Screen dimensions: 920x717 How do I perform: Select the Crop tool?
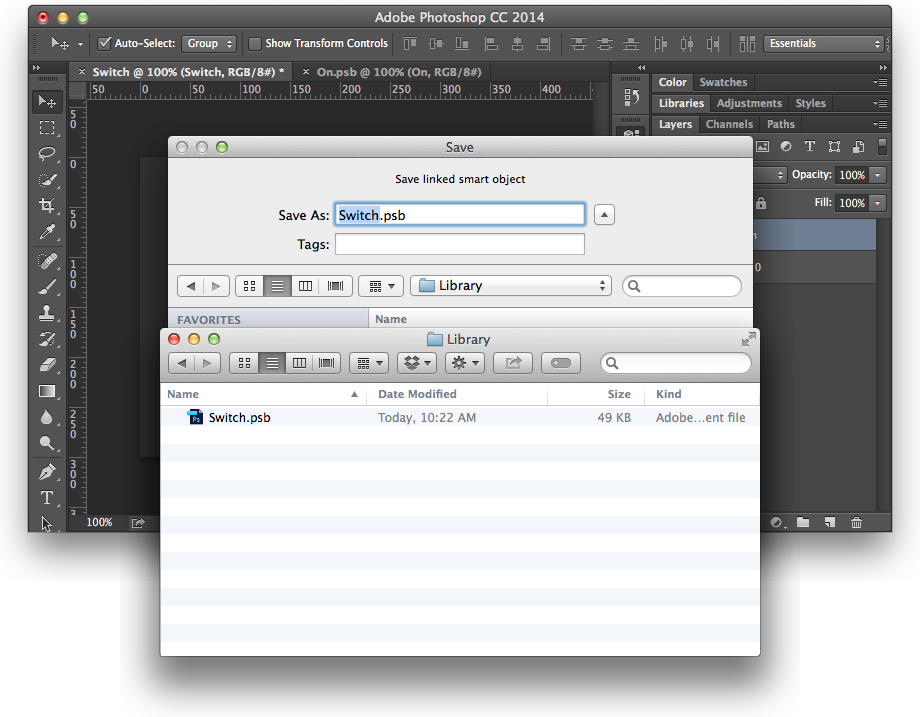(47, 205)
